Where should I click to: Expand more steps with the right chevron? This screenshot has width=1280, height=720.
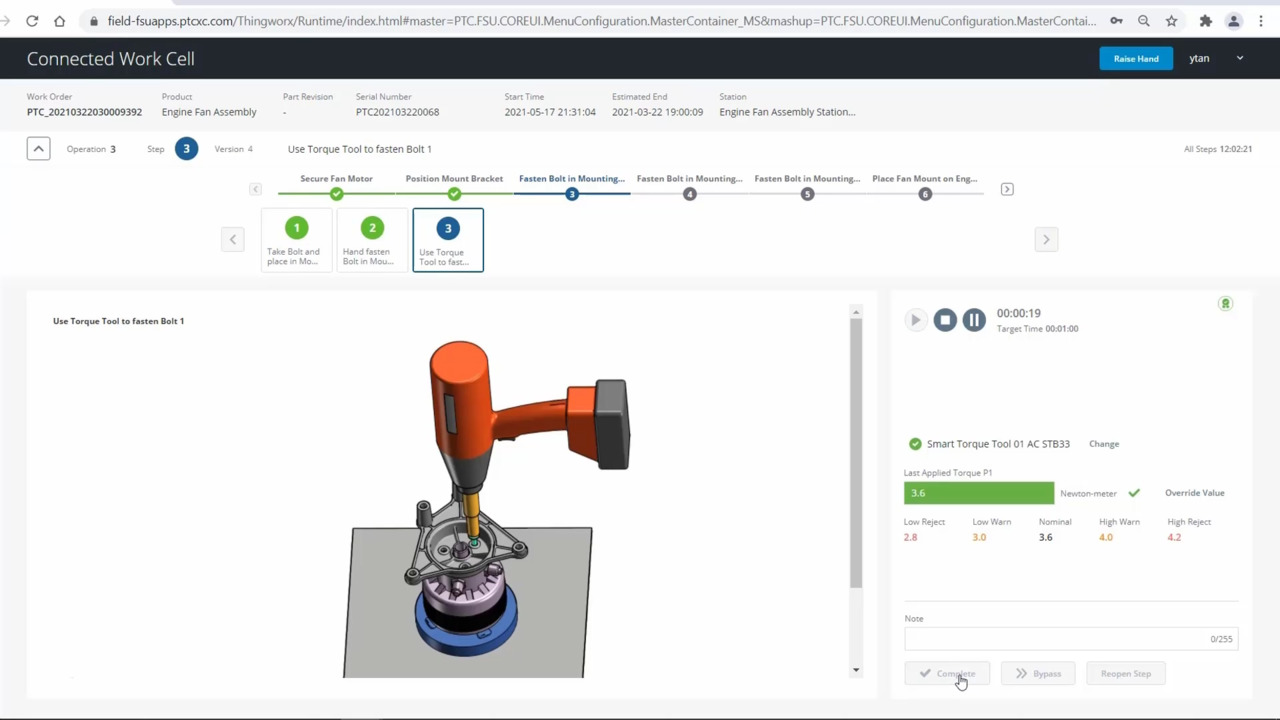[1007, 189]
